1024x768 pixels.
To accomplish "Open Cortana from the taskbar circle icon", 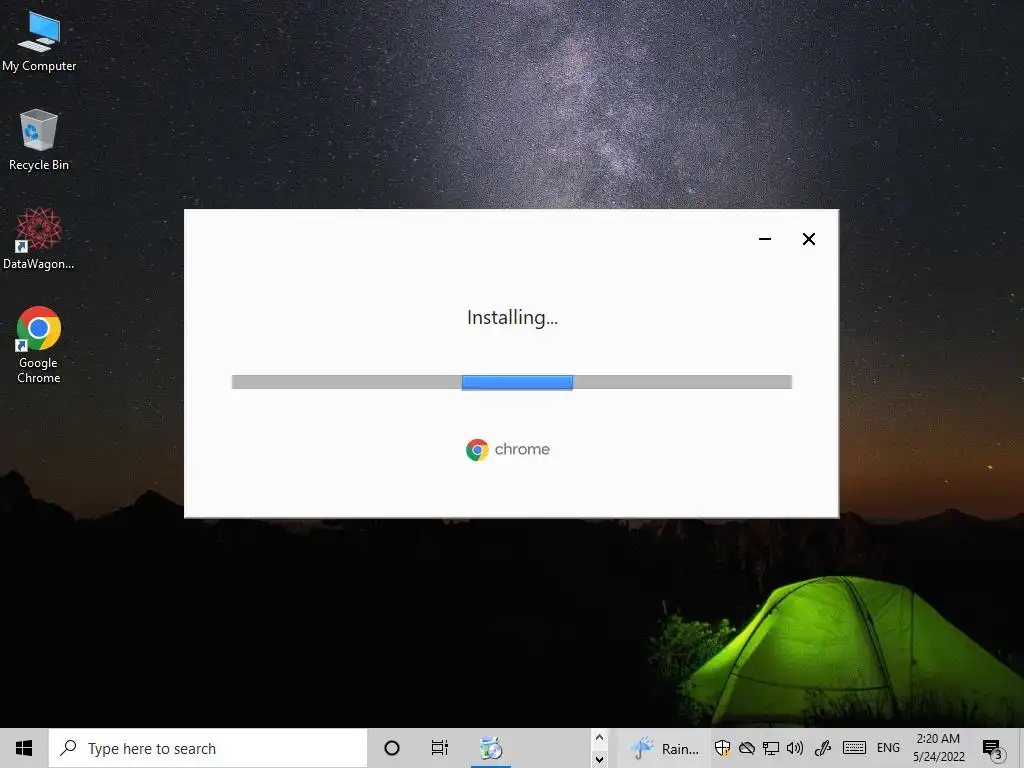I will click(392, 748).
